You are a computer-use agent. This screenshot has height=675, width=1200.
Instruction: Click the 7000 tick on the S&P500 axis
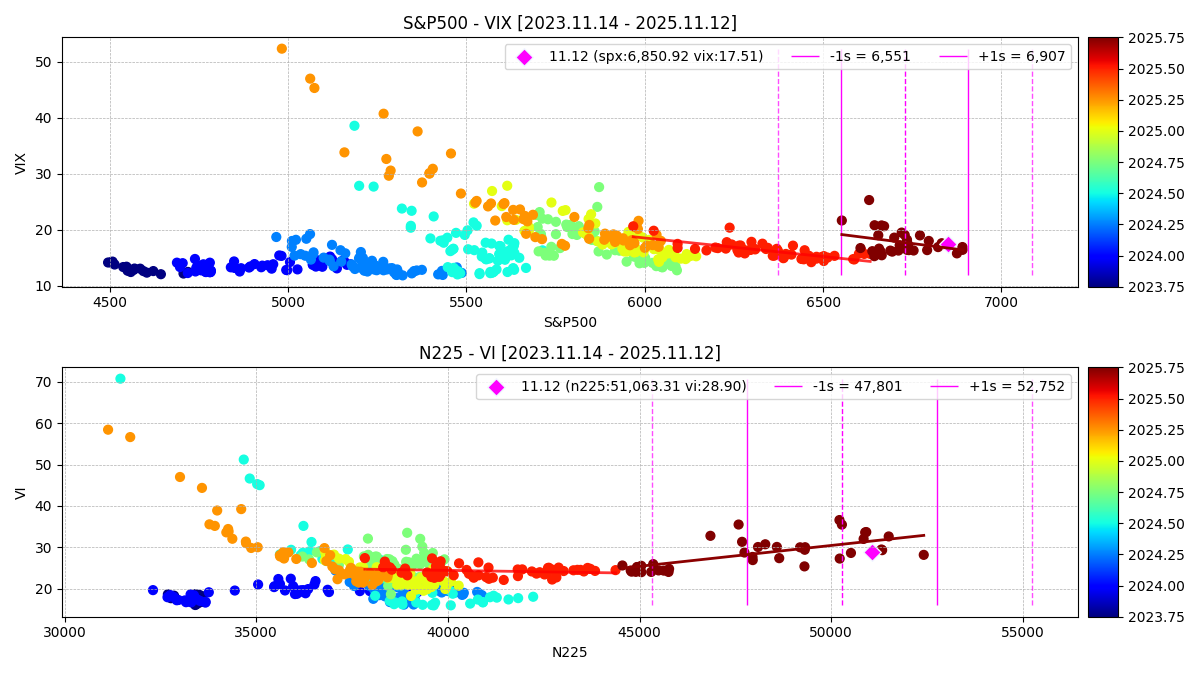(x=1001, y=300)
